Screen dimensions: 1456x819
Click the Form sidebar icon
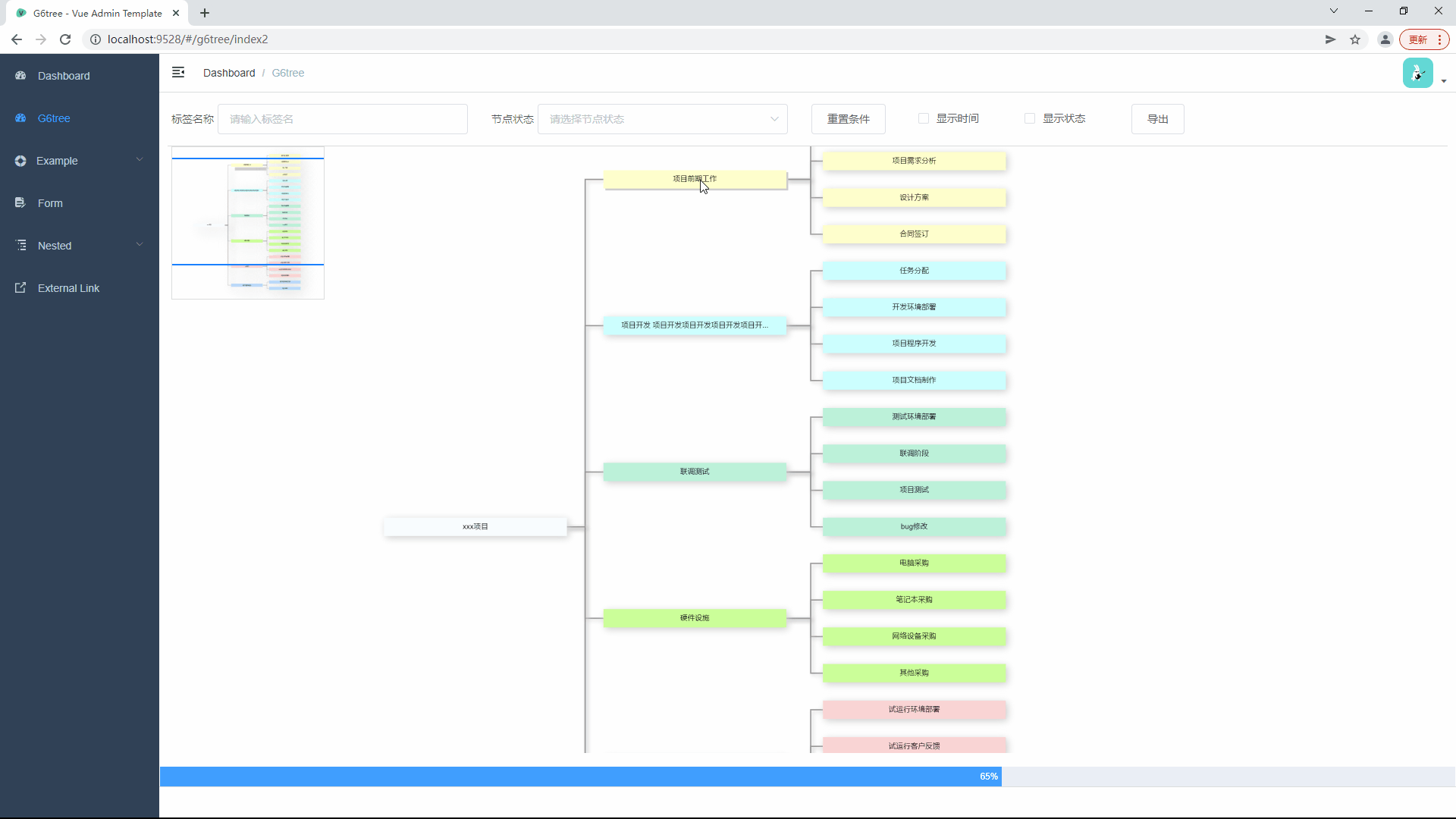[x=21, y=203]
